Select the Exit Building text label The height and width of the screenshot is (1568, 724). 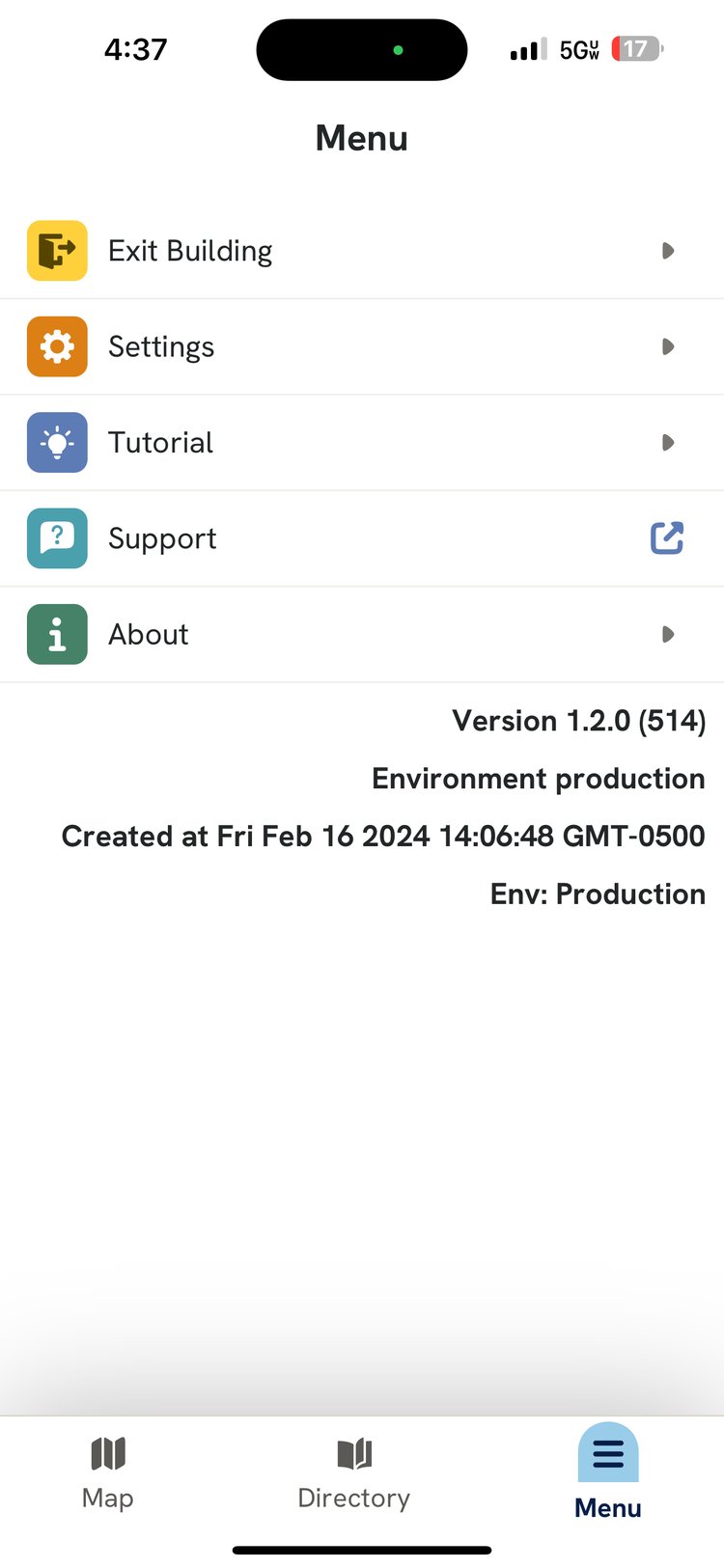(190, 251)
